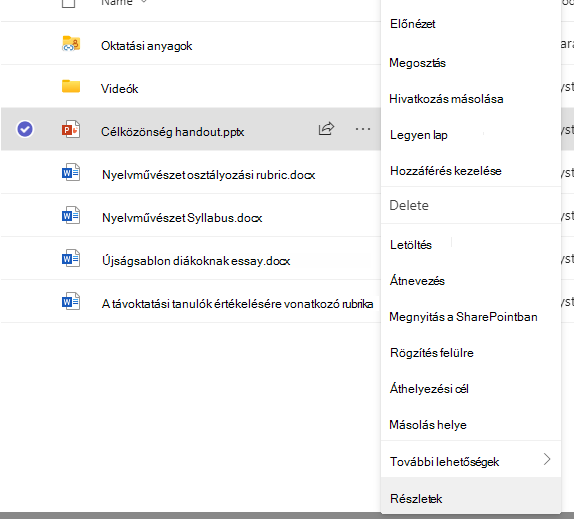574x519 pixels.
Task: Click the Videók folder icon
Action: pyautogui.click(x=71, y=86)
